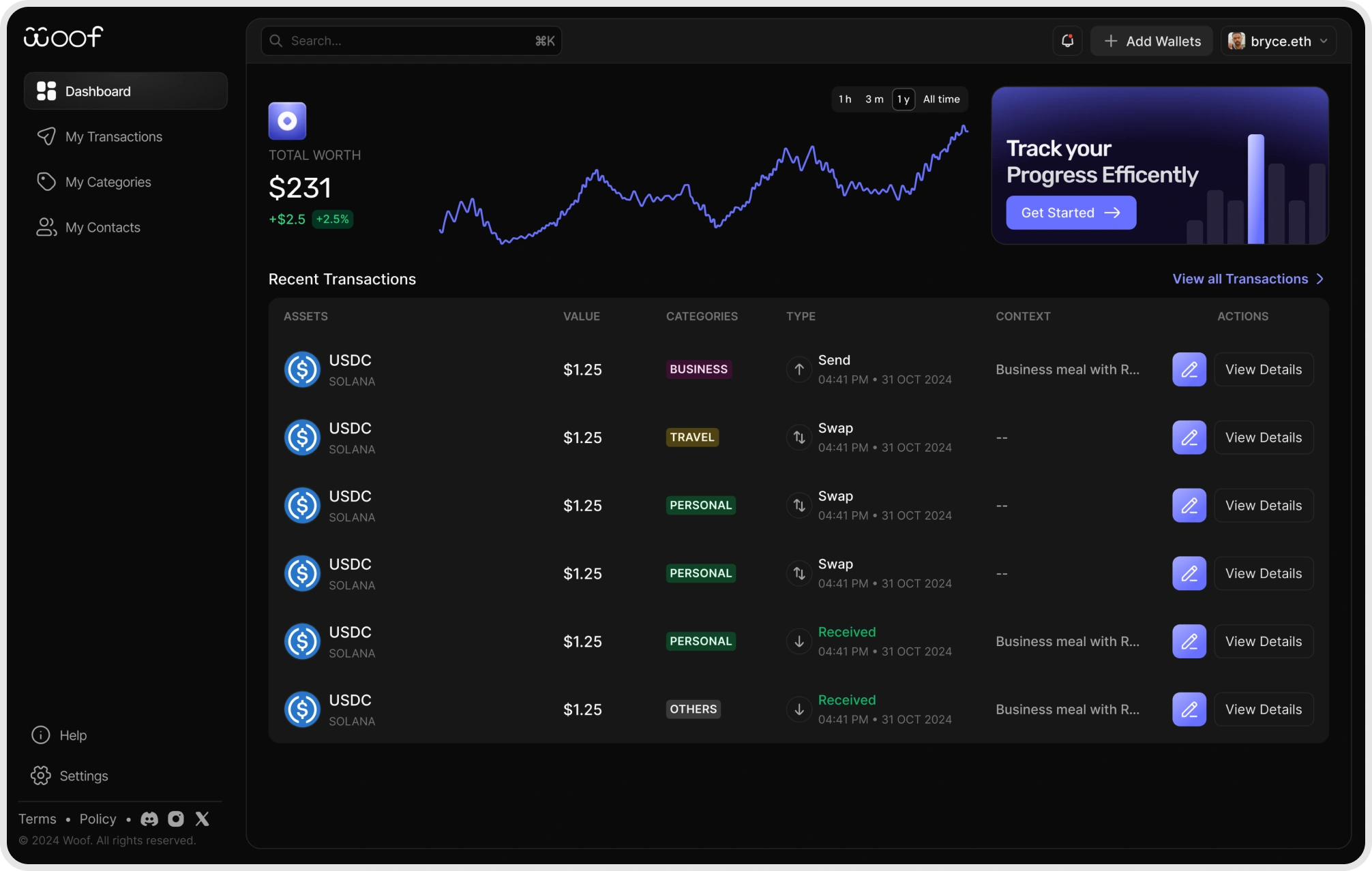Open My Transactions via the send icon
This screenshot has width=1372, height=871.
click(x=46, y=136)
